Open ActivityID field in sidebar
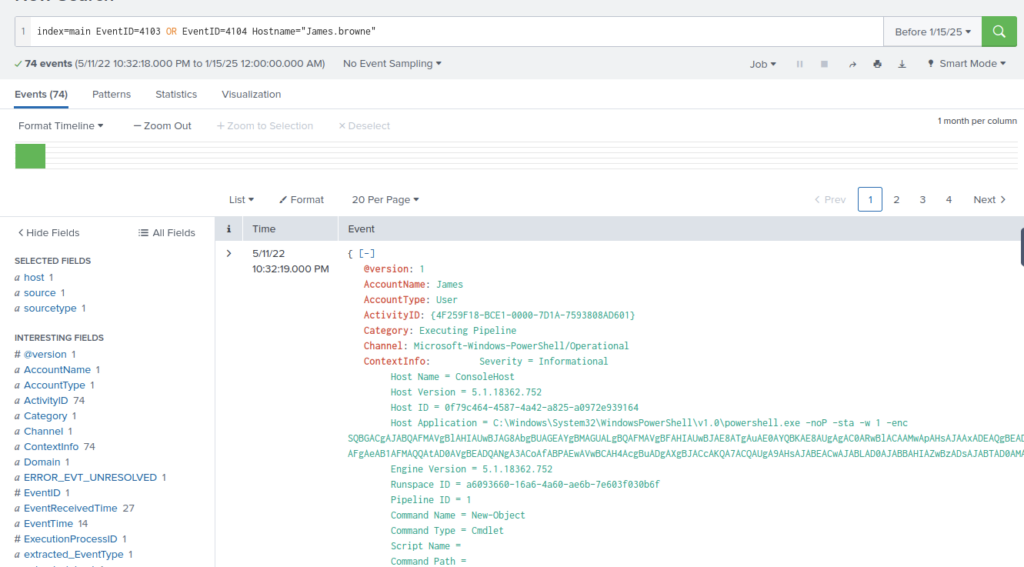Viewport: 1024px width, 567px height. click(x=46, y=400)
